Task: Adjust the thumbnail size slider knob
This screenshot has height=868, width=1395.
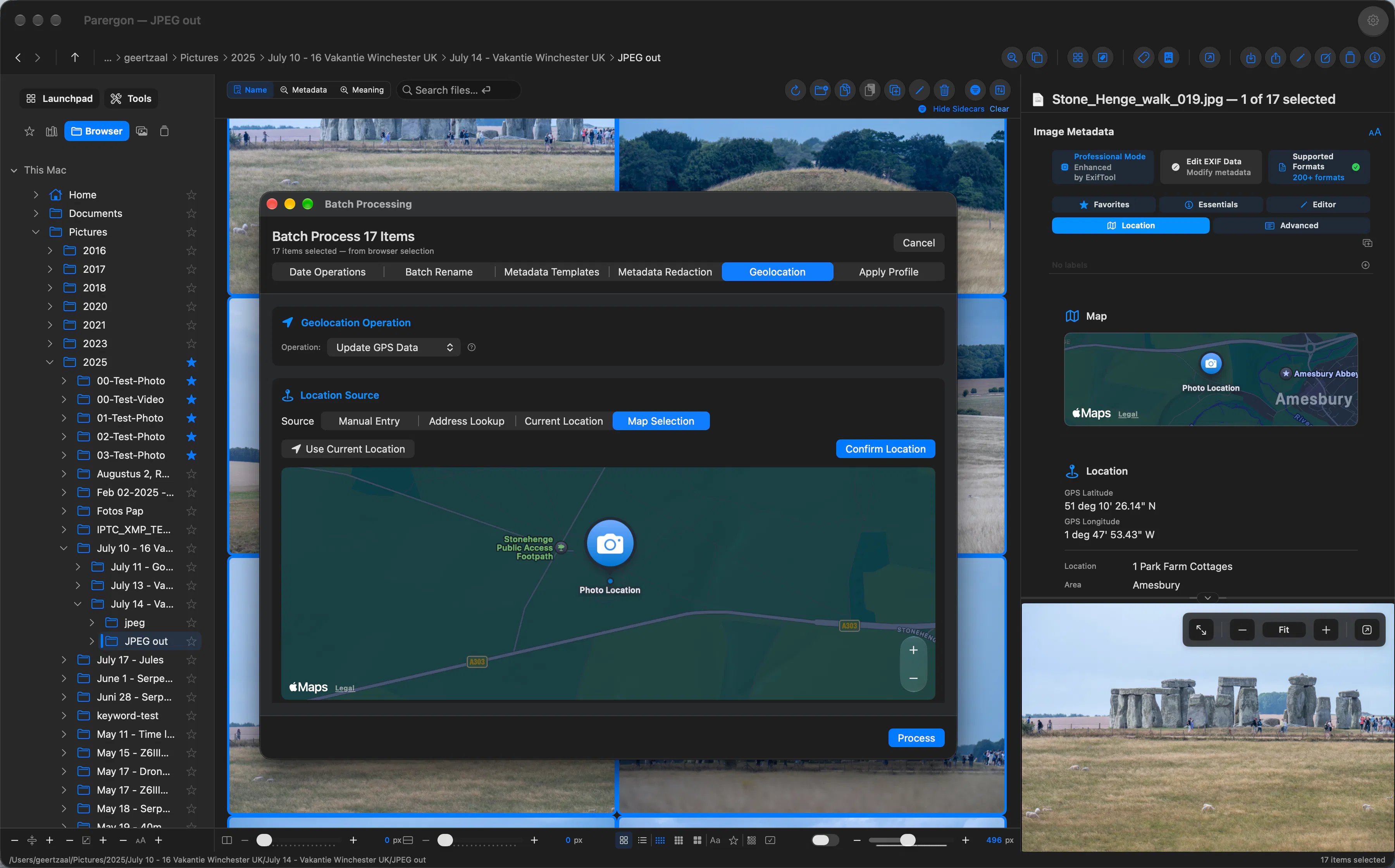Action: tap(908, 840)
